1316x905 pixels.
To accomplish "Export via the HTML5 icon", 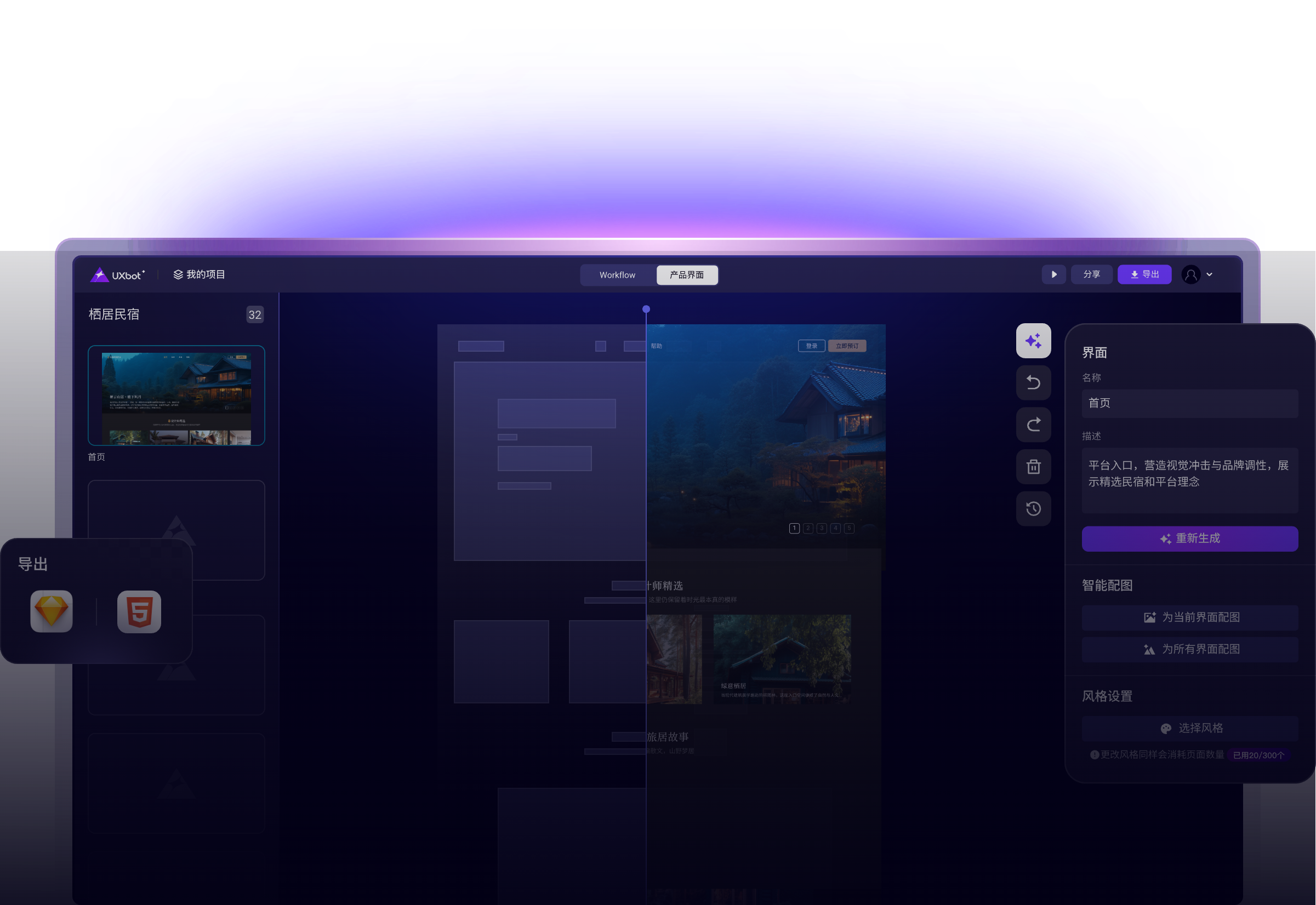I will point(140,612).
